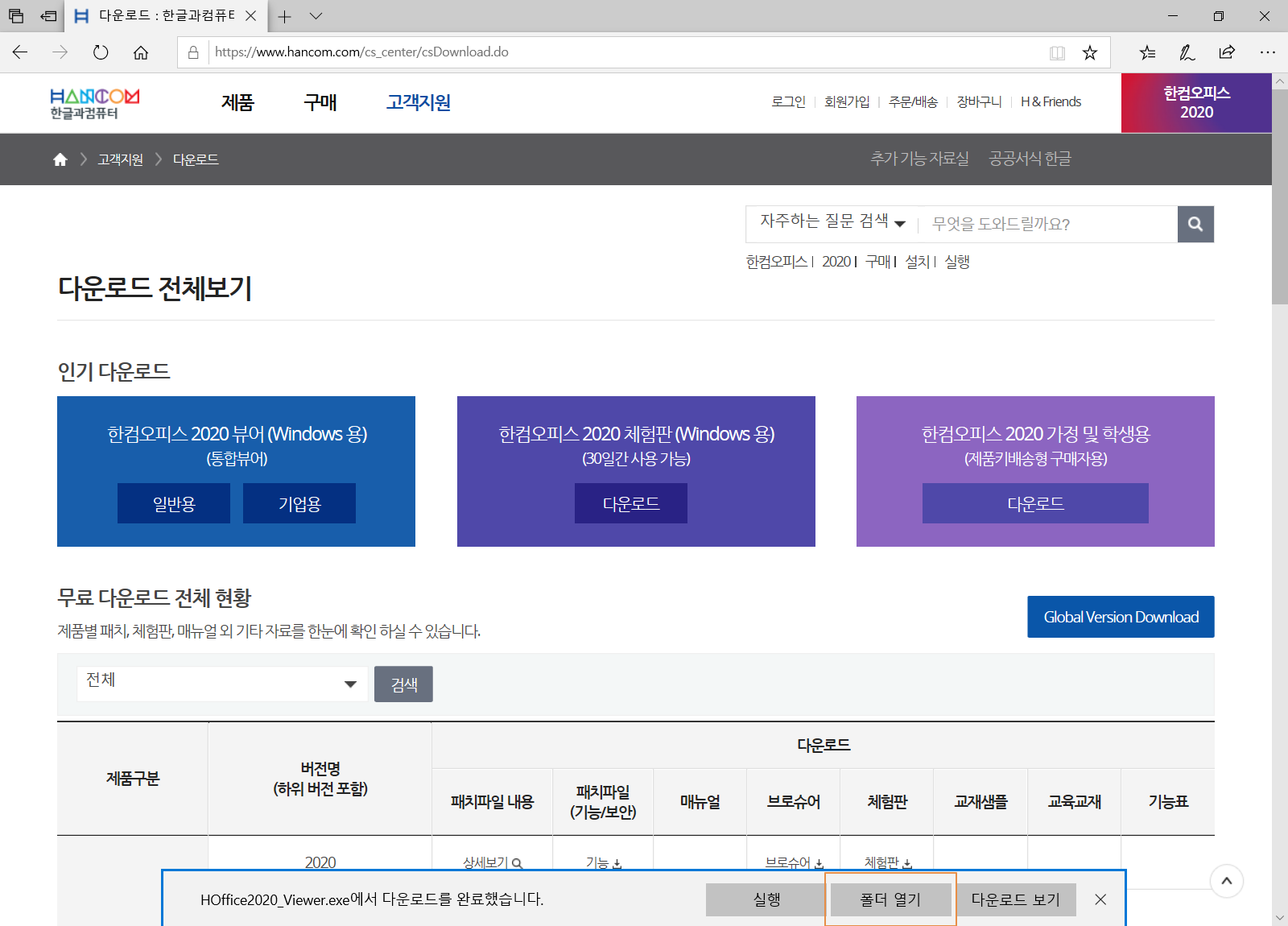1288x926 pixels.
Task: Open the browser home page
Action: [x=141, y=52]
